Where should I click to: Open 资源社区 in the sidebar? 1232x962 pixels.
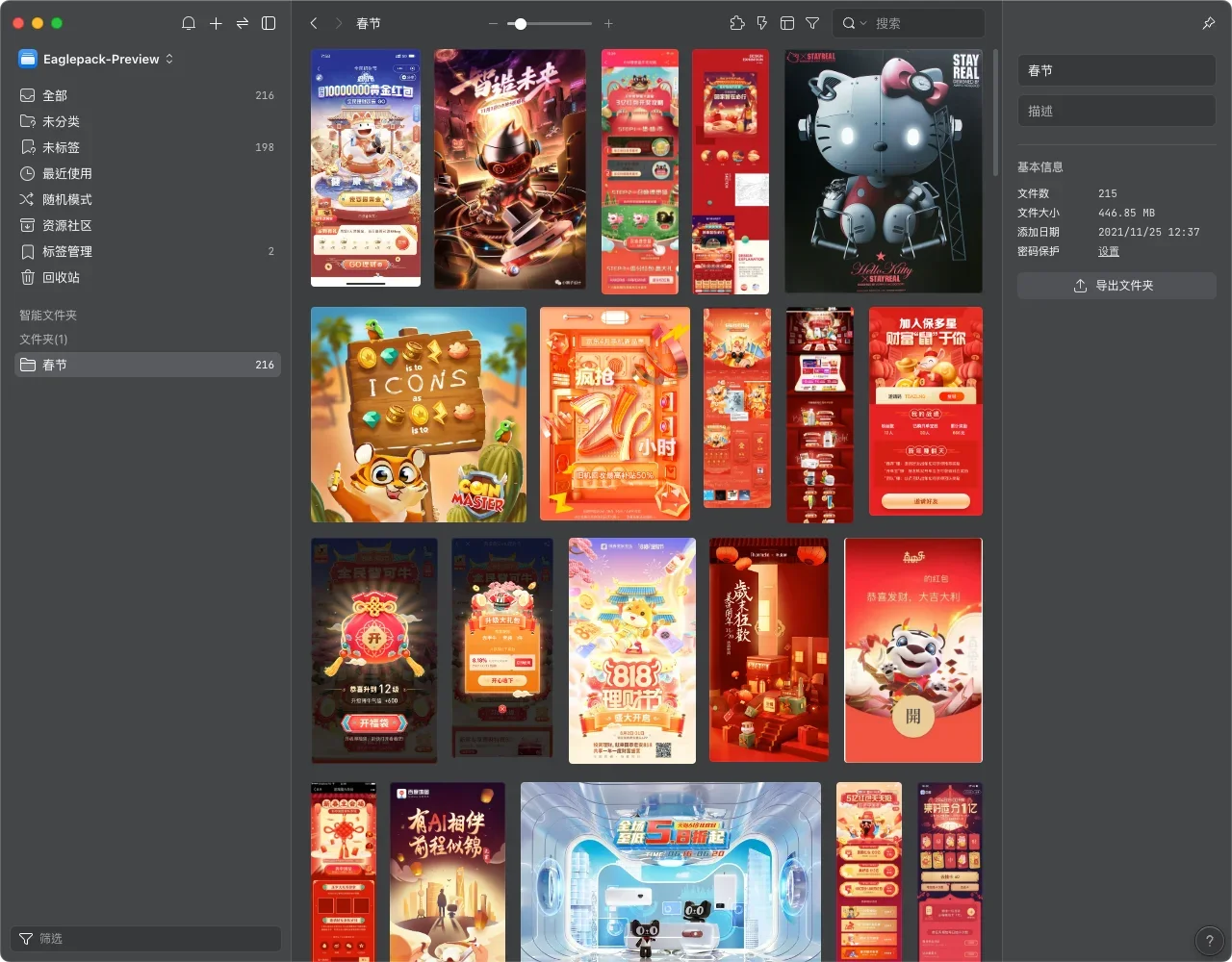[x=147, y=225]
